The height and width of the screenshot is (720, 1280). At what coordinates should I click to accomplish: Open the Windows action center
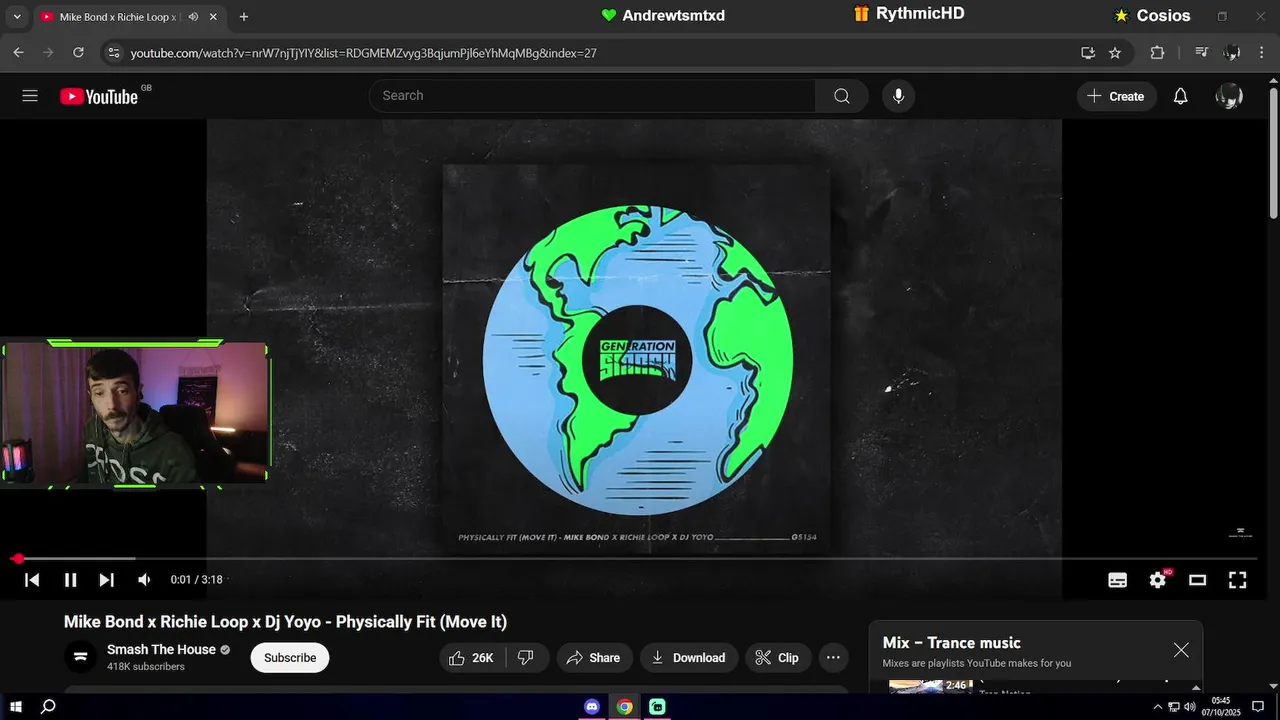[1258, 707]
